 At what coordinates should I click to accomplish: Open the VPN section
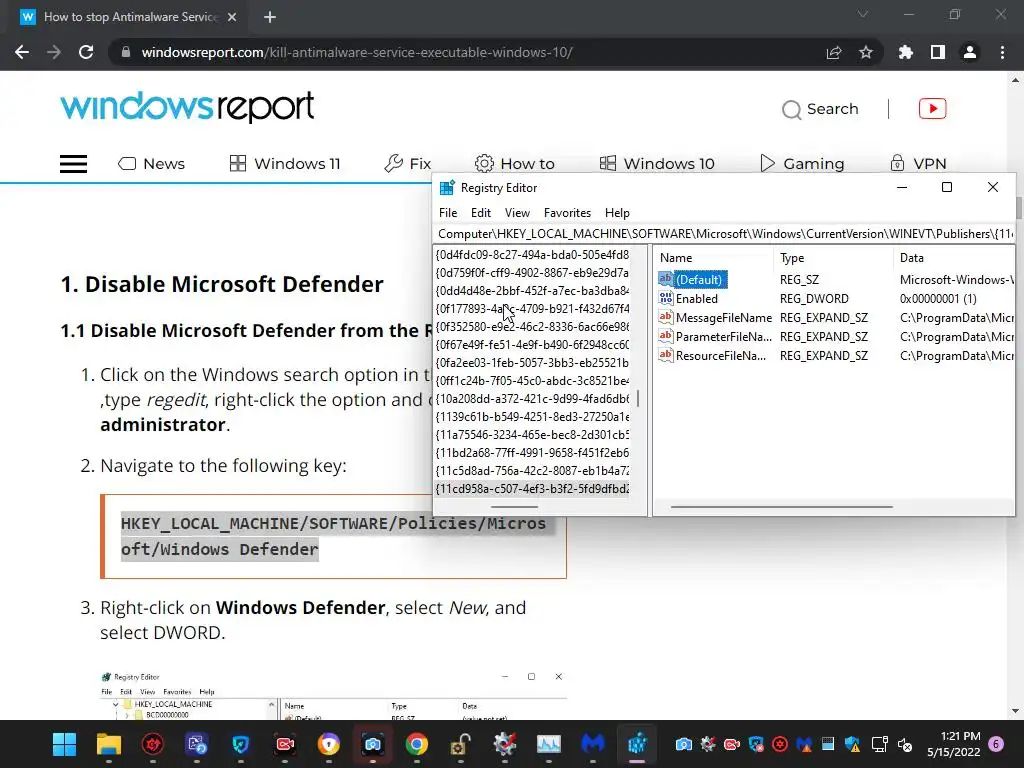pos(918,163)
